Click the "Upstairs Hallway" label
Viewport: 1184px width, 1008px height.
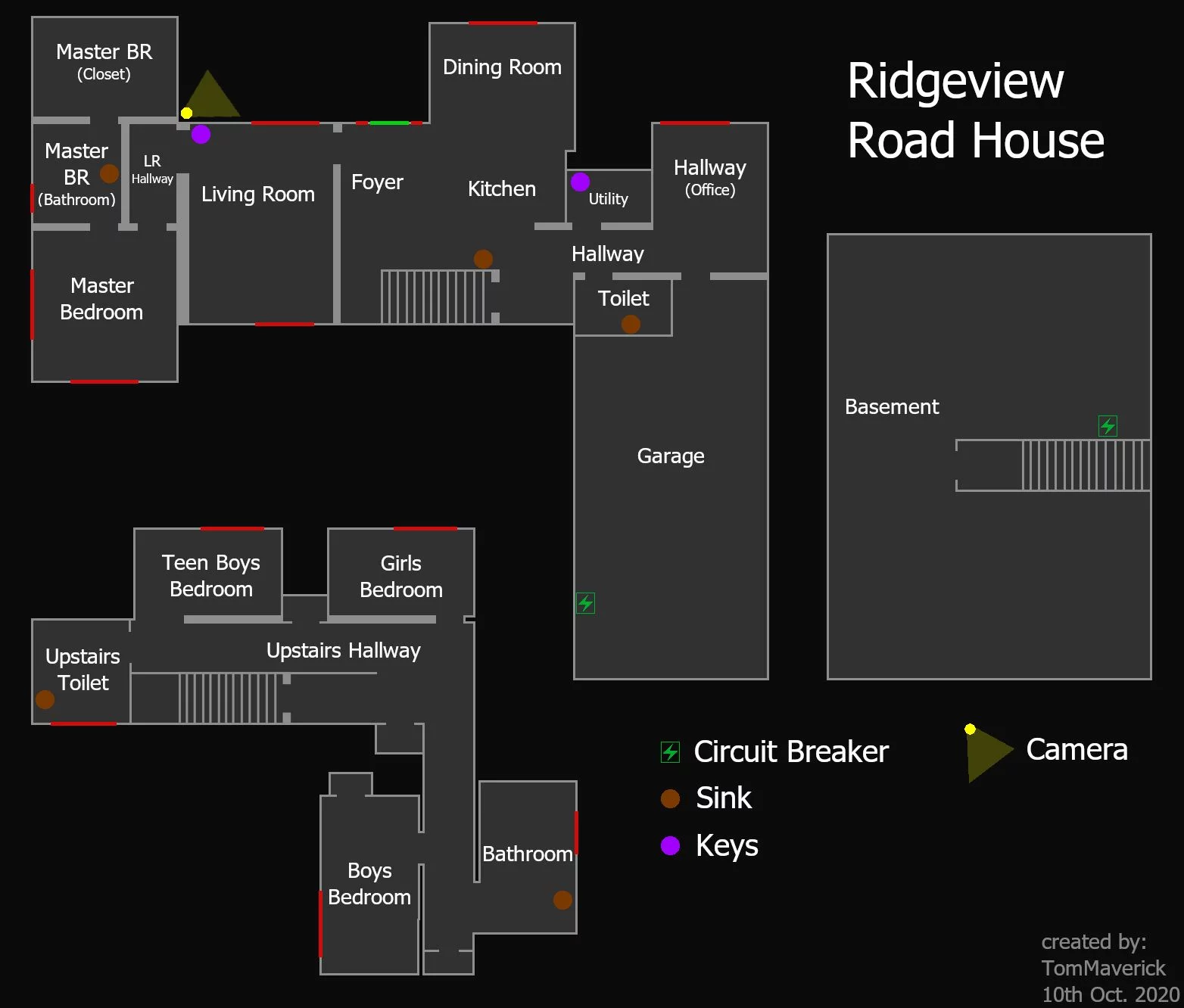[344, 651]
